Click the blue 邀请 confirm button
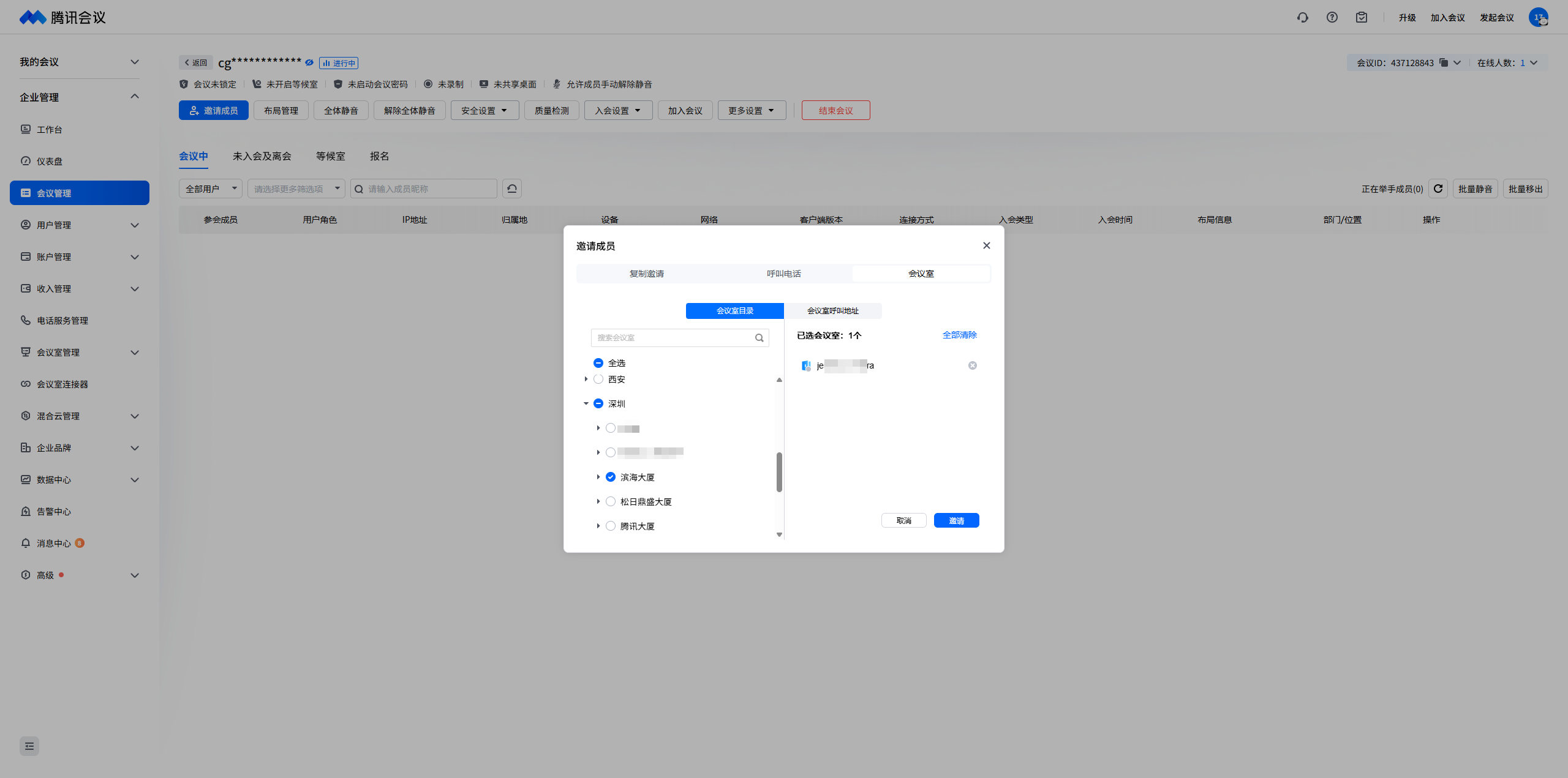Viewport: 1568px width, 778px height. point(956,520)
